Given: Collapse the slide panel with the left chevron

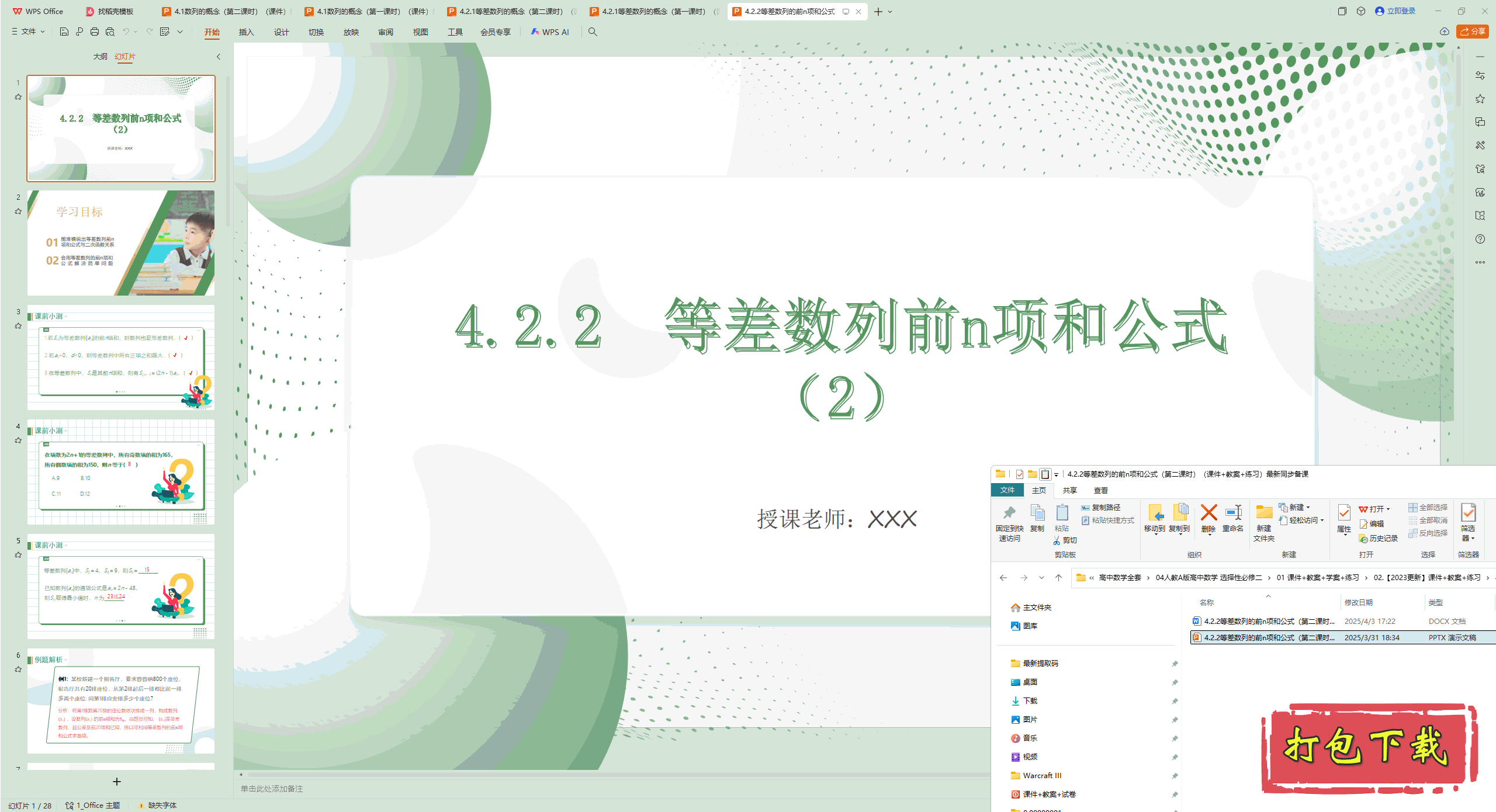Looking at the screenshot, I should tap(219, 57).
